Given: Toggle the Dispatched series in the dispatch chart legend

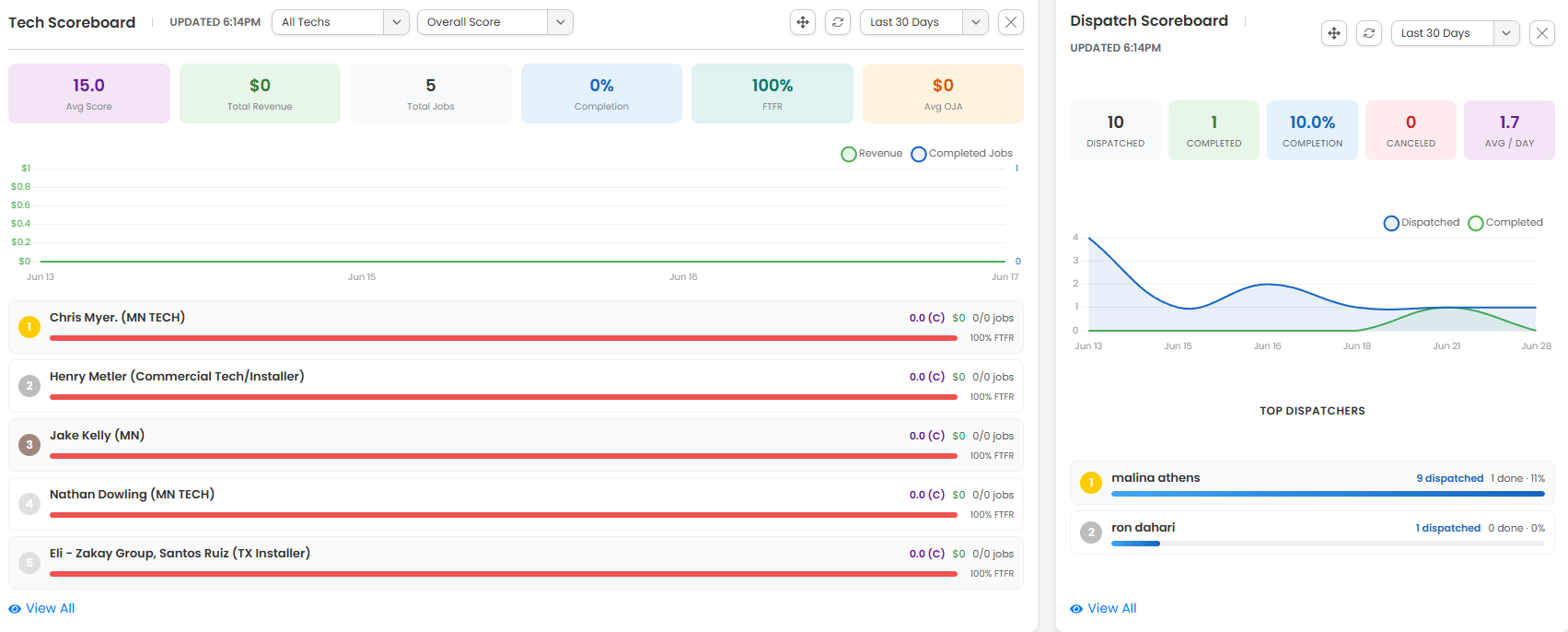Looking at the screenshot, I should pos(1422,223).
